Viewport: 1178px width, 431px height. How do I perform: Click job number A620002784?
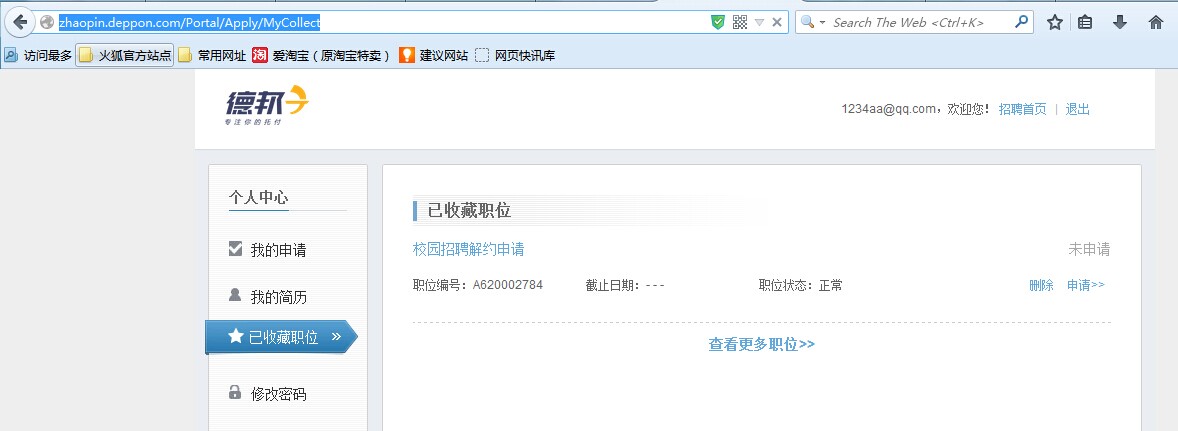point(508,285)
